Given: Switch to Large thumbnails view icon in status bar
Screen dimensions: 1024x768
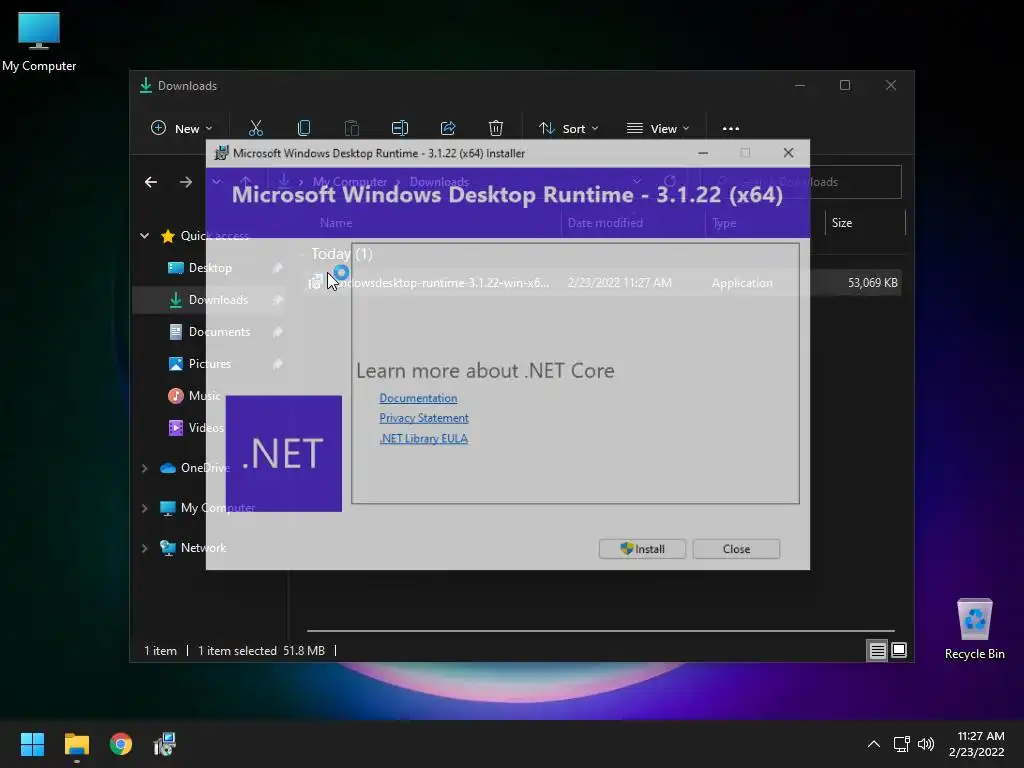Looking at the screenshot, I should point(899,650).
